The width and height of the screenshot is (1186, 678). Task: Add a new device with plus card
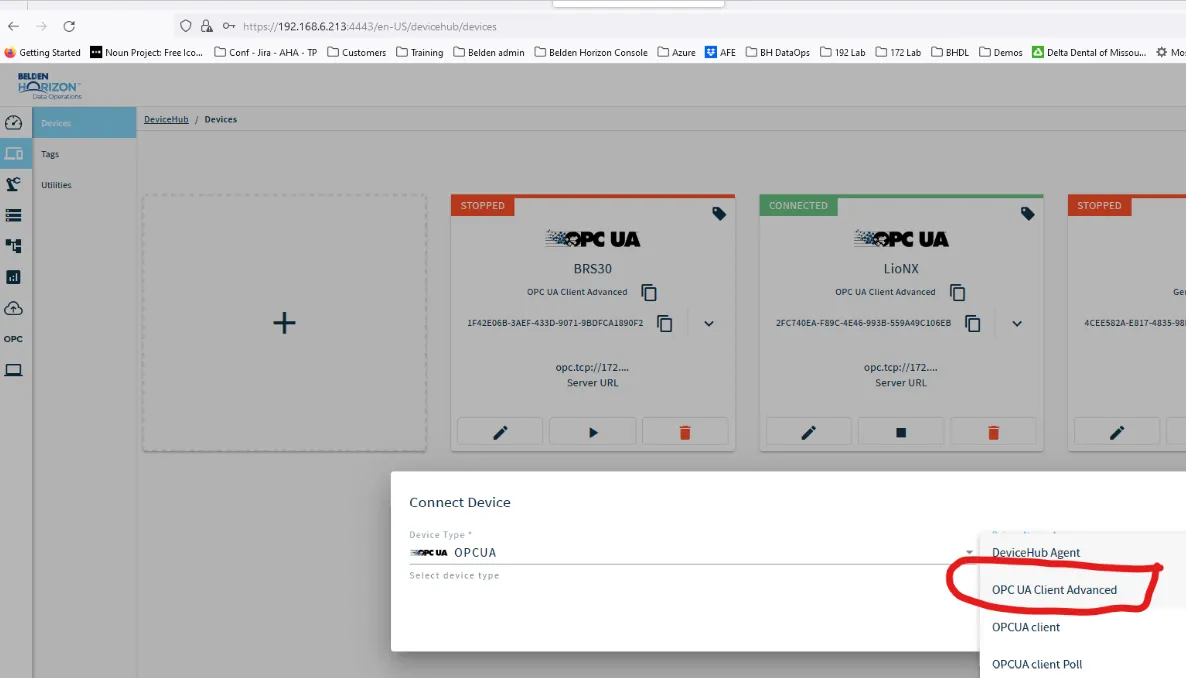[x=284, y=323]
